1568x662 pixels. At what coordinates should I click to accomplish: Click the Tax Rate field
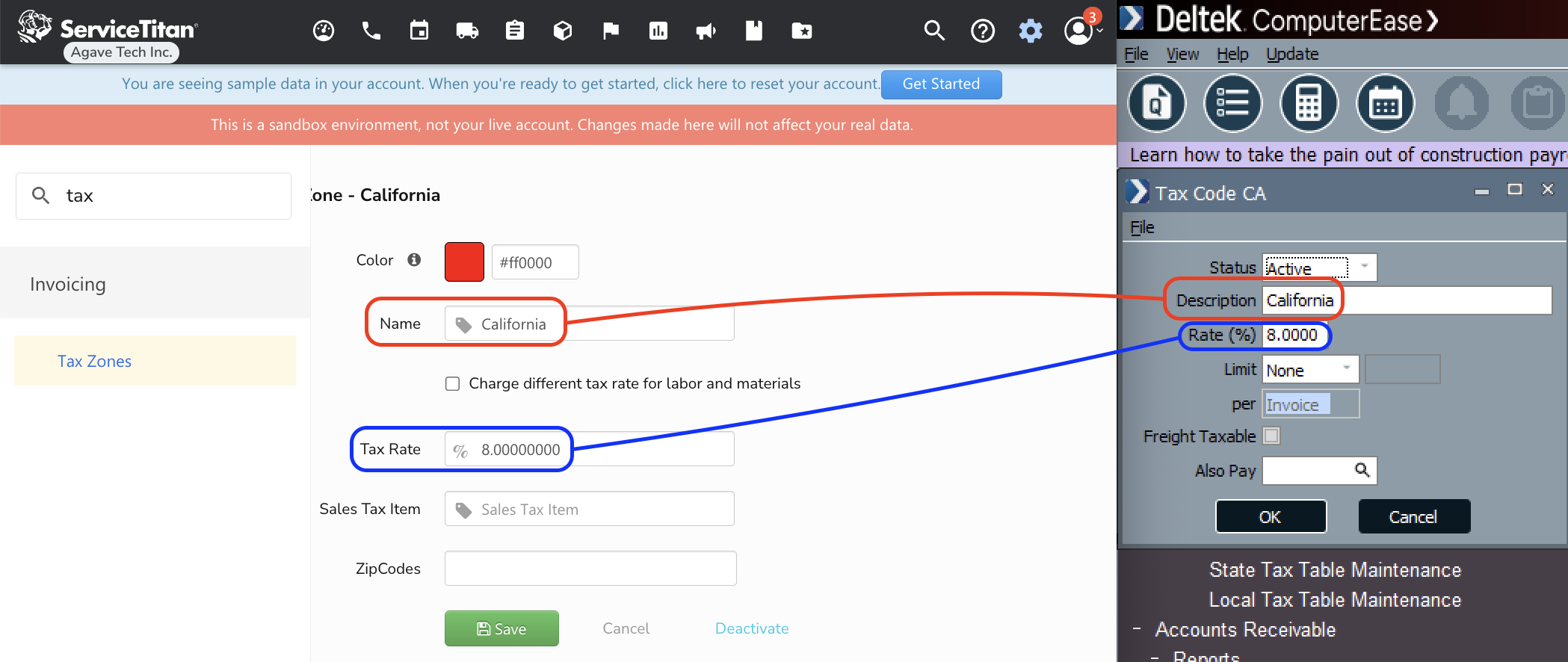pyautogui.click(x=589, y=449)
